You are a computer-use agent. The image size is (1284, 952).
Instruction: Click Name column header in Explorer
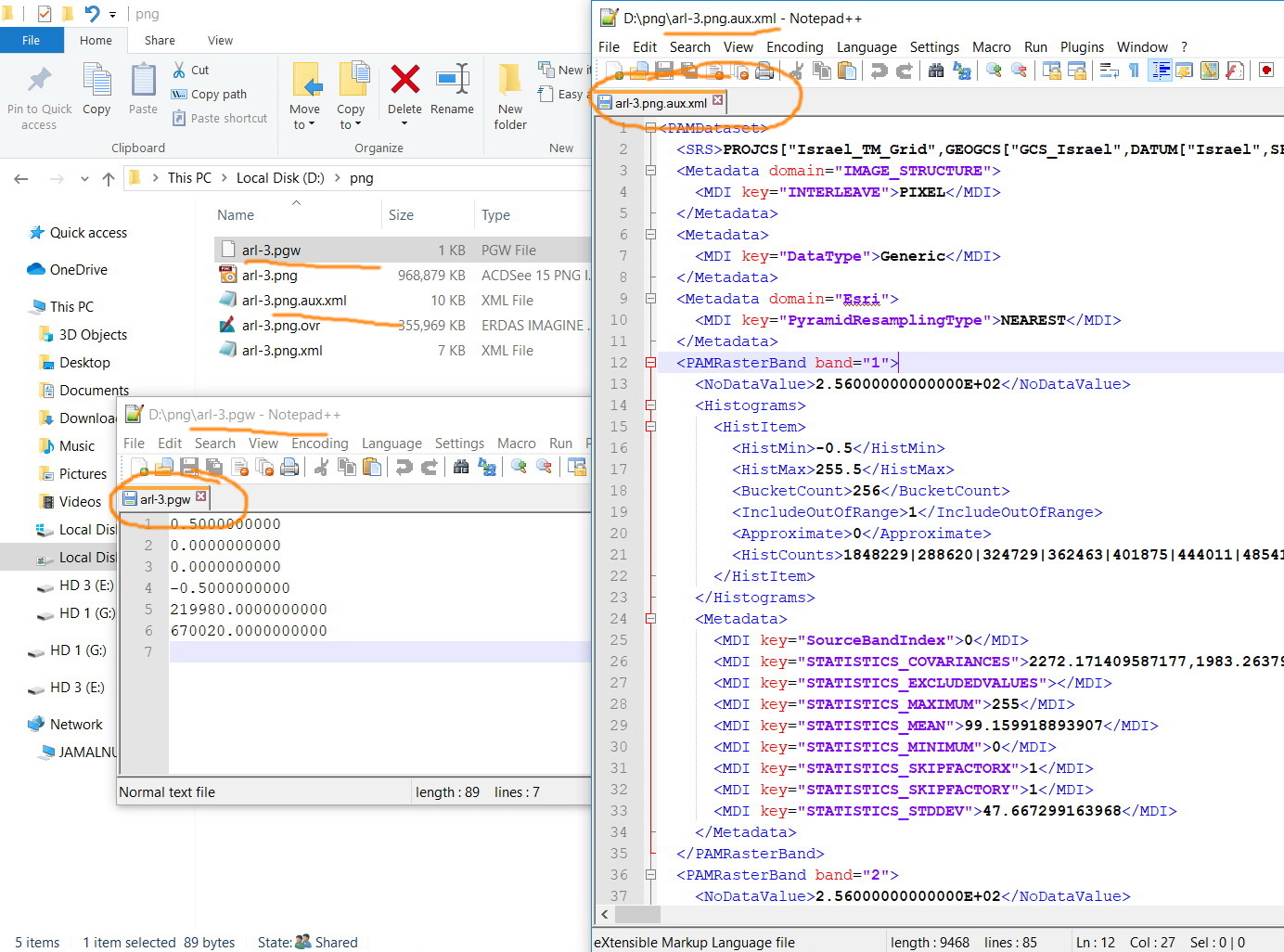236,215
